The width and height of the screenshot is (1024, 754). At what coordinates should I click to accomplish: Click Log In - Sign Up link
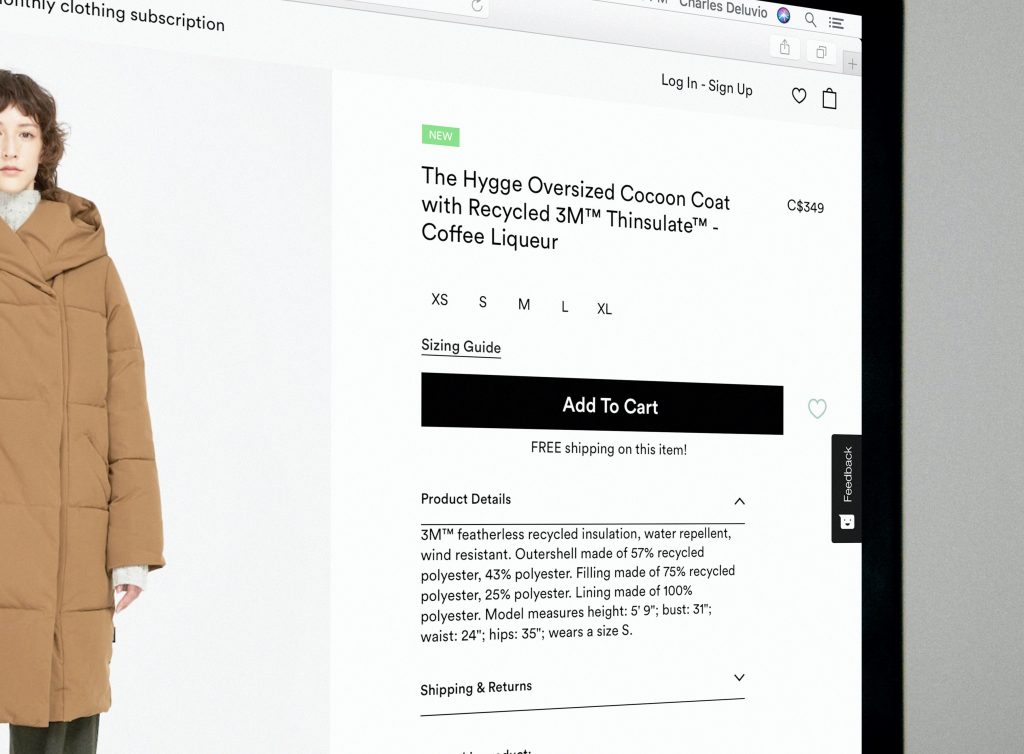(x=707, y=85)
